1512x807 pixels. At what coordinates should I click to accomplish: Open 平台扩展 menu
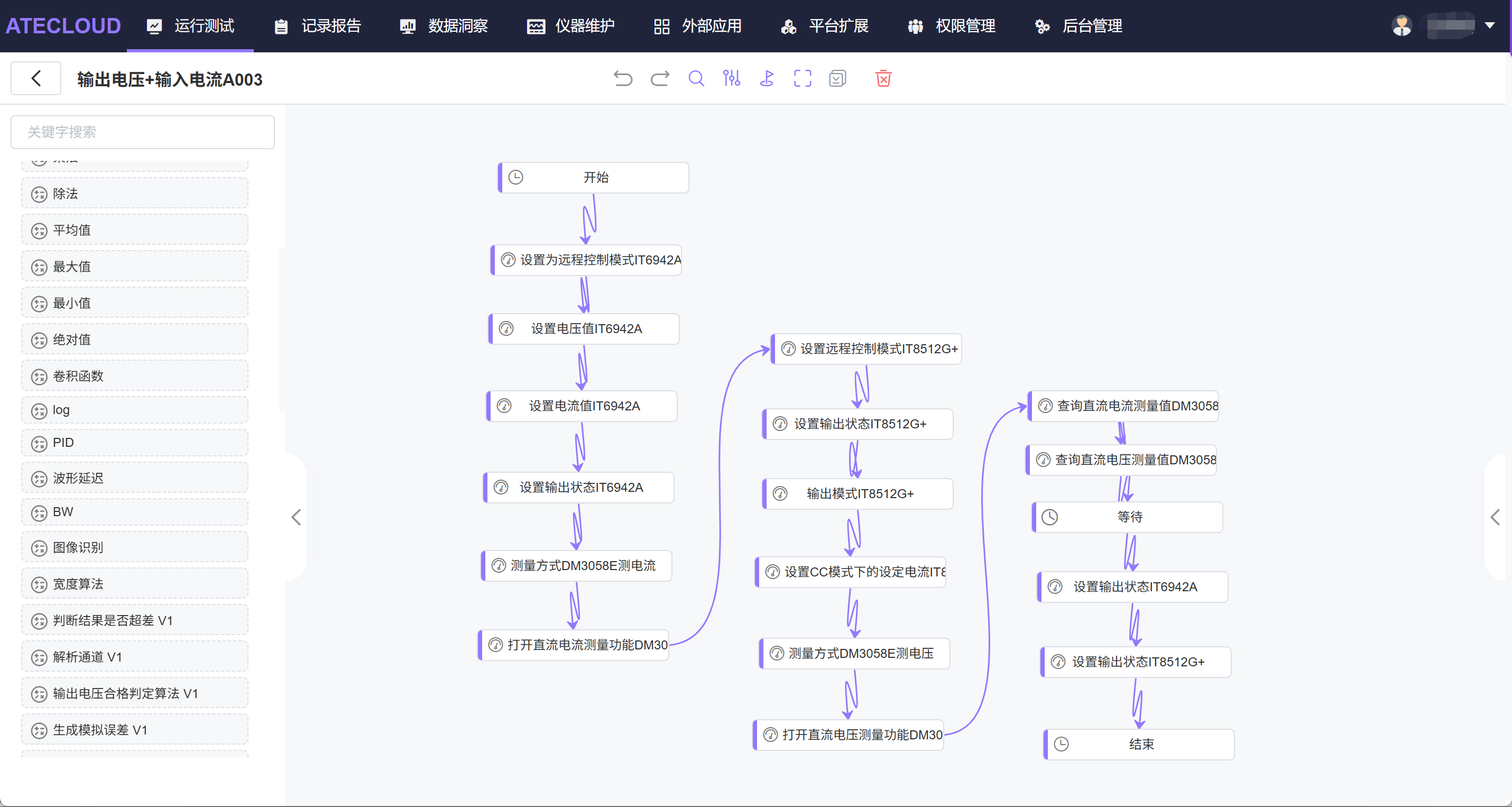pyautogui.click(x=825, y=26)
